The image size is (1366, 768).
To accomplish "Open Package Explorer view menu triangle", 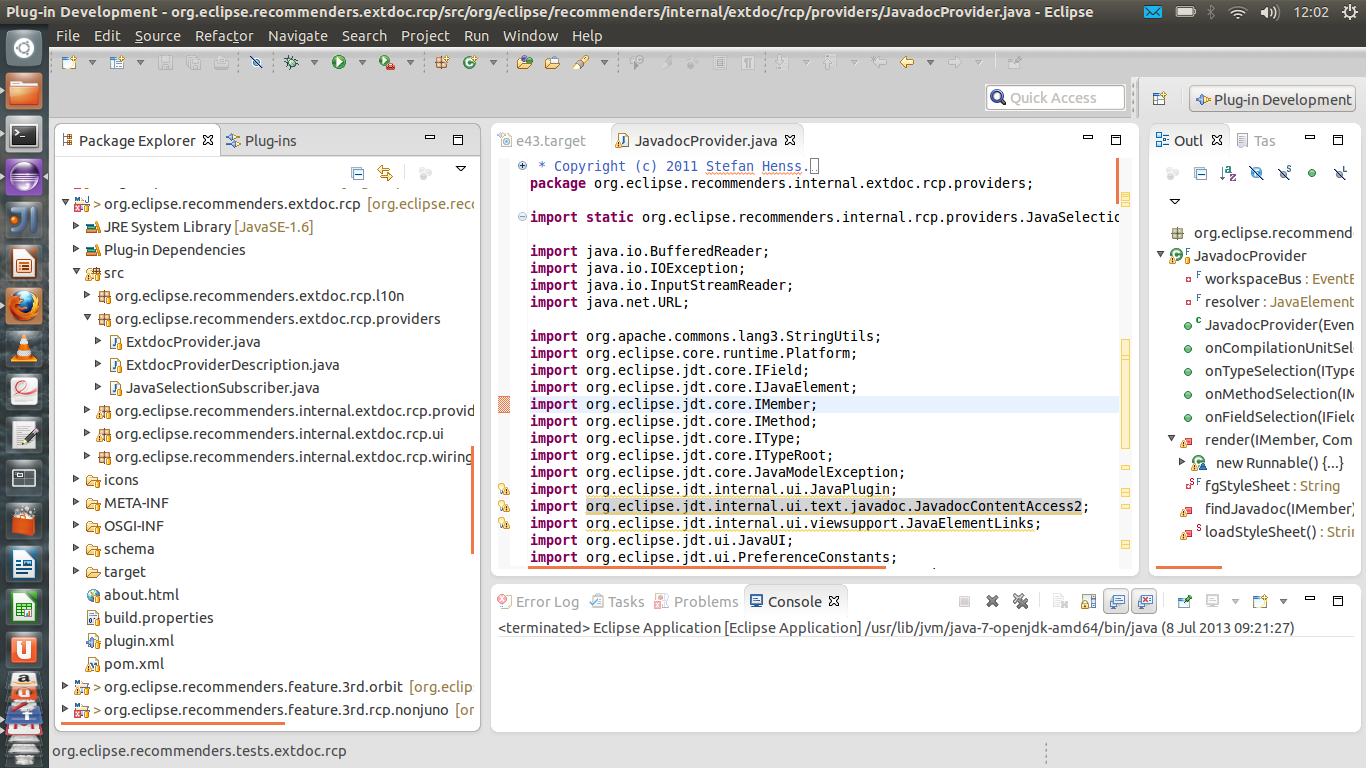I will [461, 169].
